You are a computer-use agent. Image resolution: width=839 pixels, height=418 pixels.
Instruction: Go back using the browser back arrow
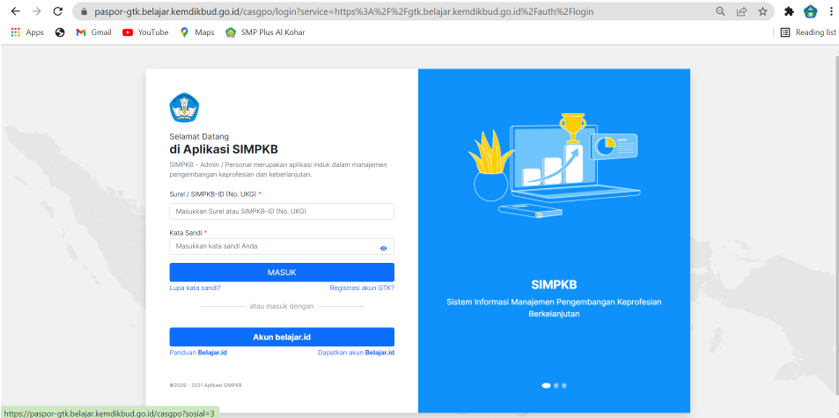14,12
